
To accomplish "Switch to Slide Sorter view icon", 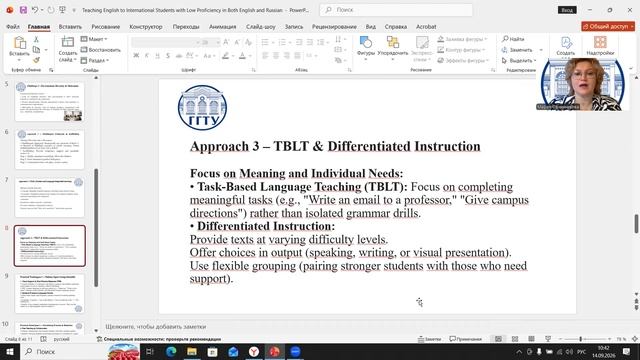I will coord(515,339).
